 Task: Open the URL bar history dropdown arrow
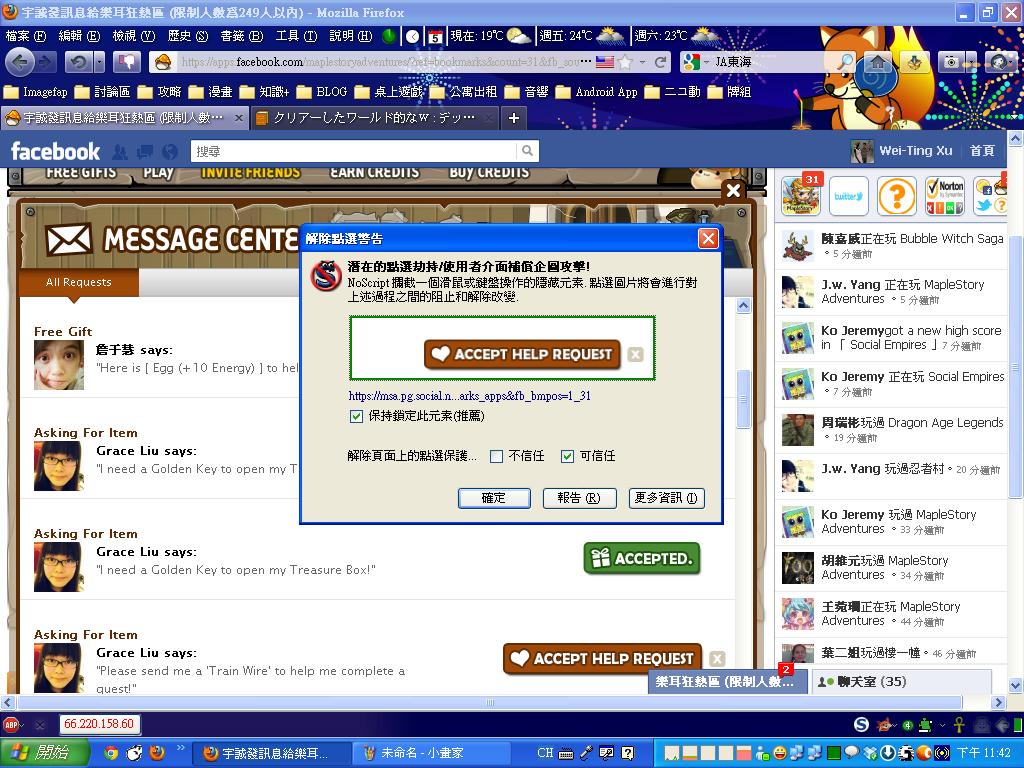click(643, 62)
